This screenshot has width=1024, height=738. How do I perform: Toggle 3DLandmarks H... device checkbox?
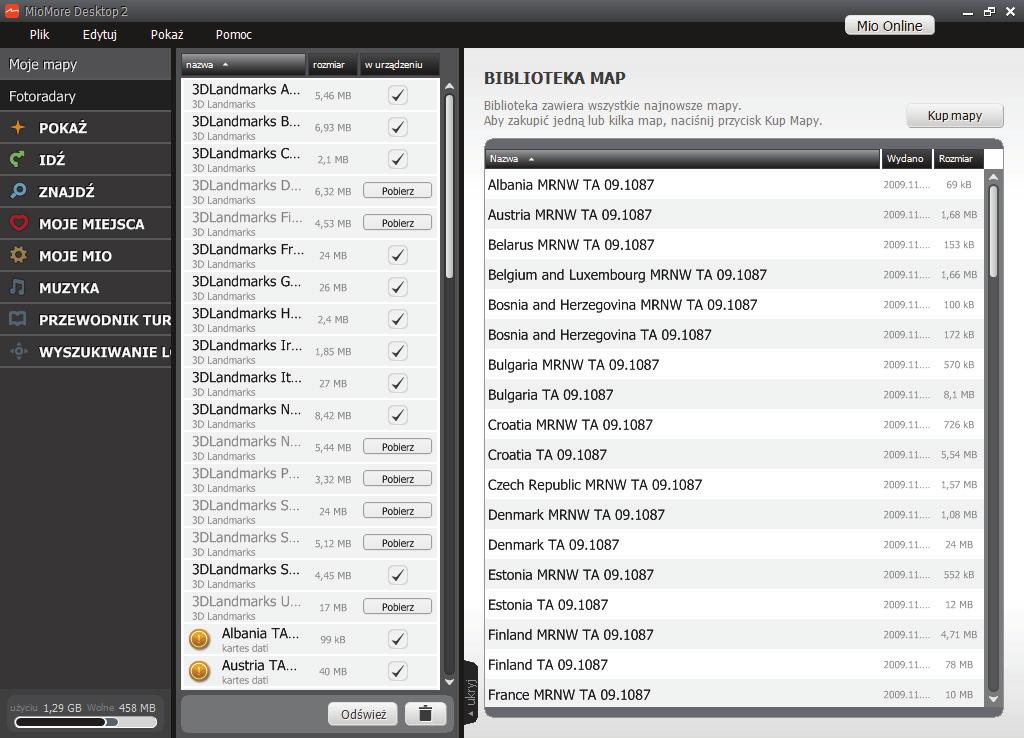pos(398,319)
